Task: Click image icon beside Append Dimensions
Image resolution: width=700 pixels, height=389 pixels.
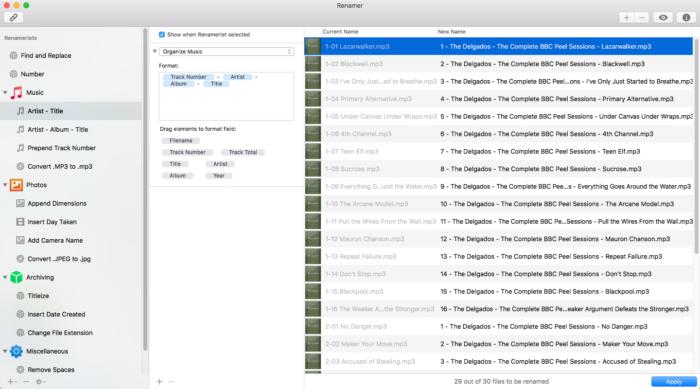Action: click(21, 203)
